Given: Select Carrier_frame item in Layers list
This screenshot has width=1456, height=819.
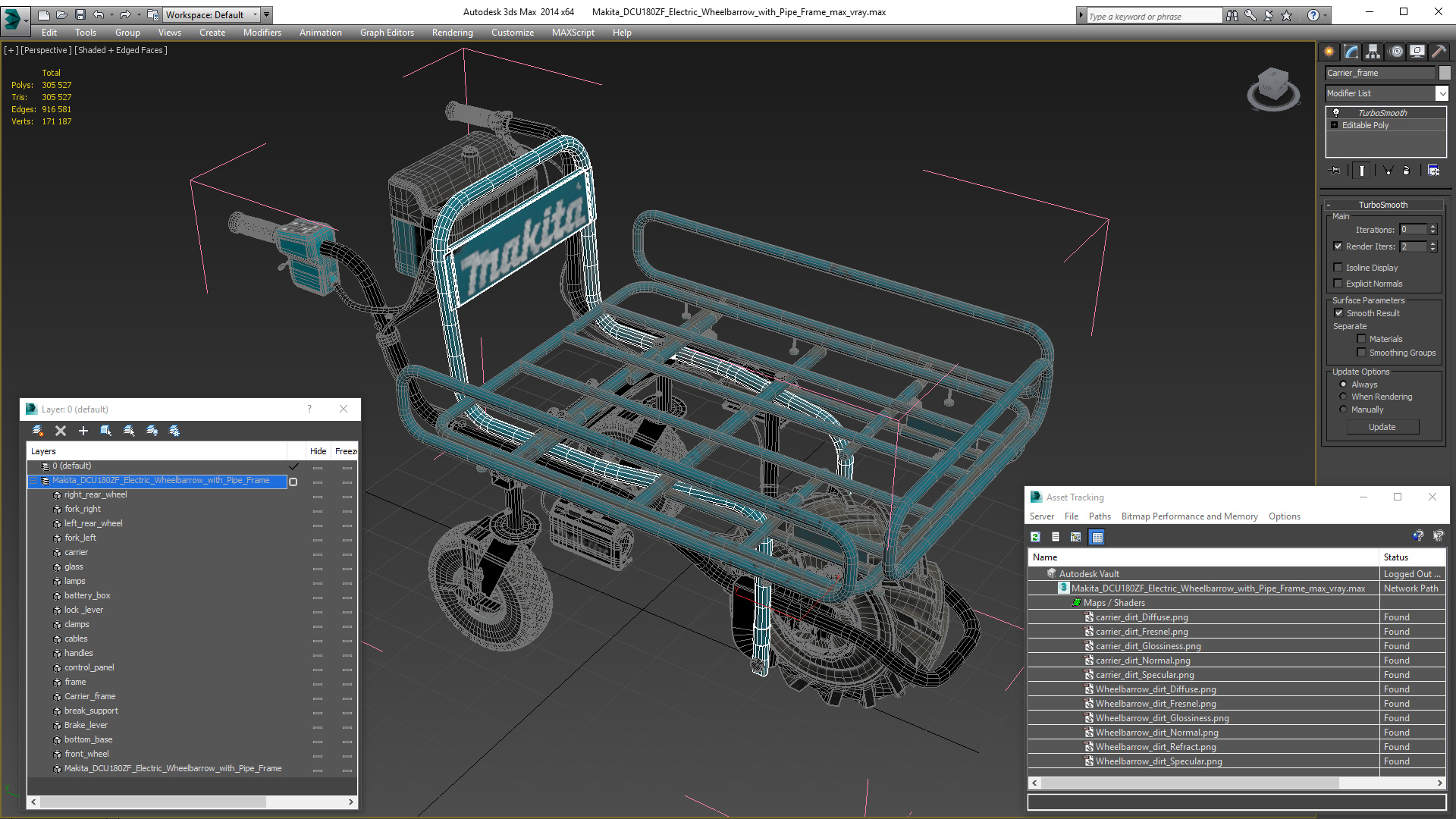Looking at the screenshot, I should point(90,696).
